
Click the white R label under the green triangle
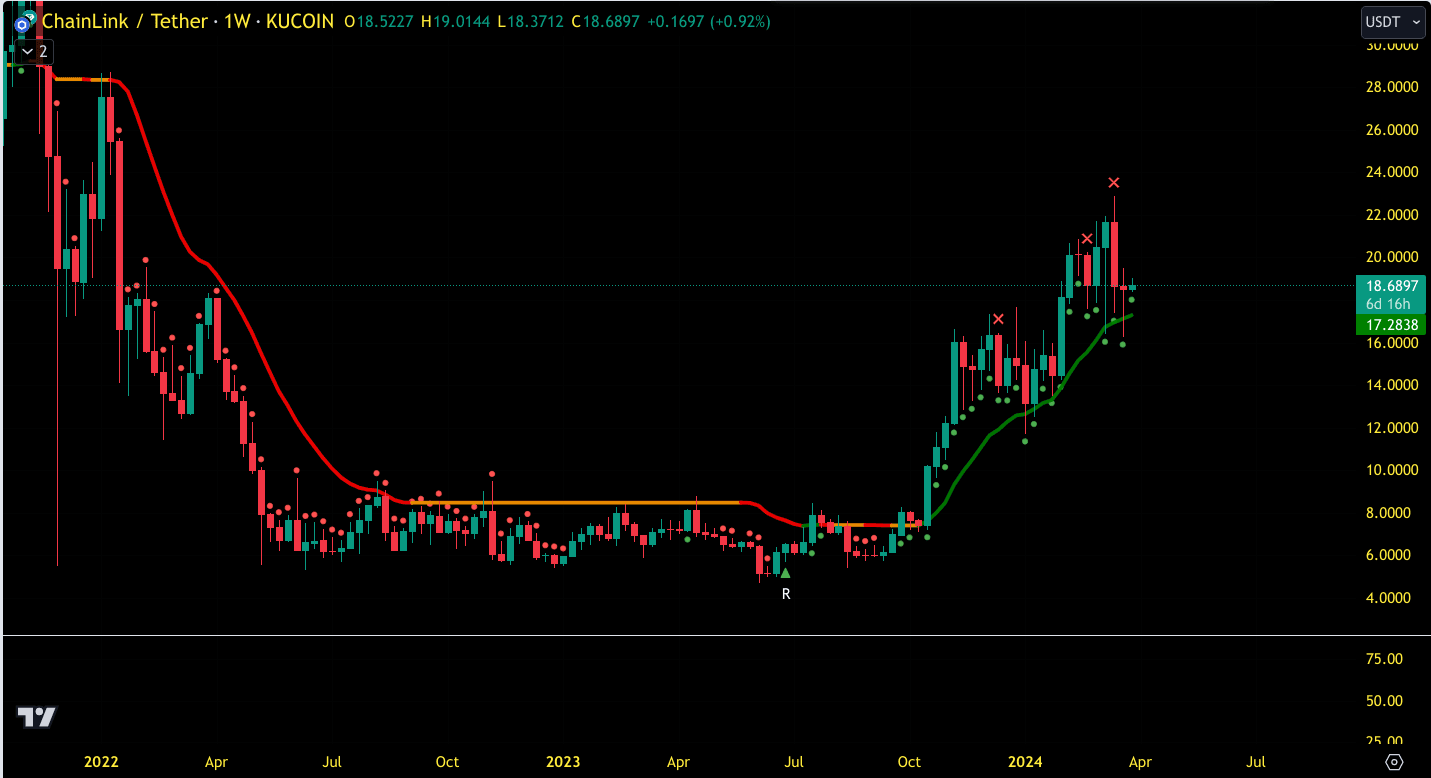point(786,594)
